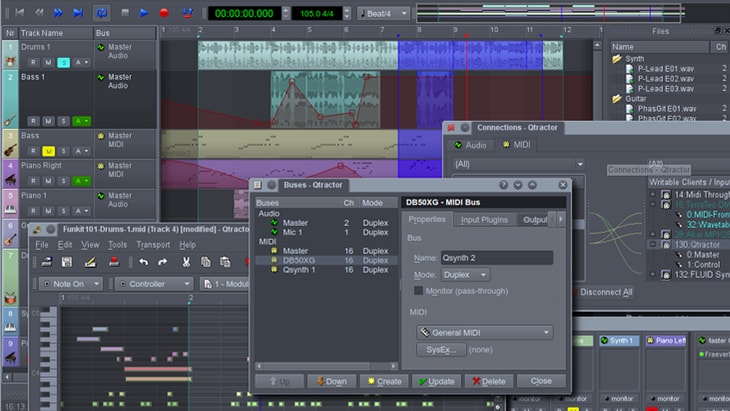Screen dimensions: 730x411
Task: Click the rewind transport icon
Action: tap(39, 13)
